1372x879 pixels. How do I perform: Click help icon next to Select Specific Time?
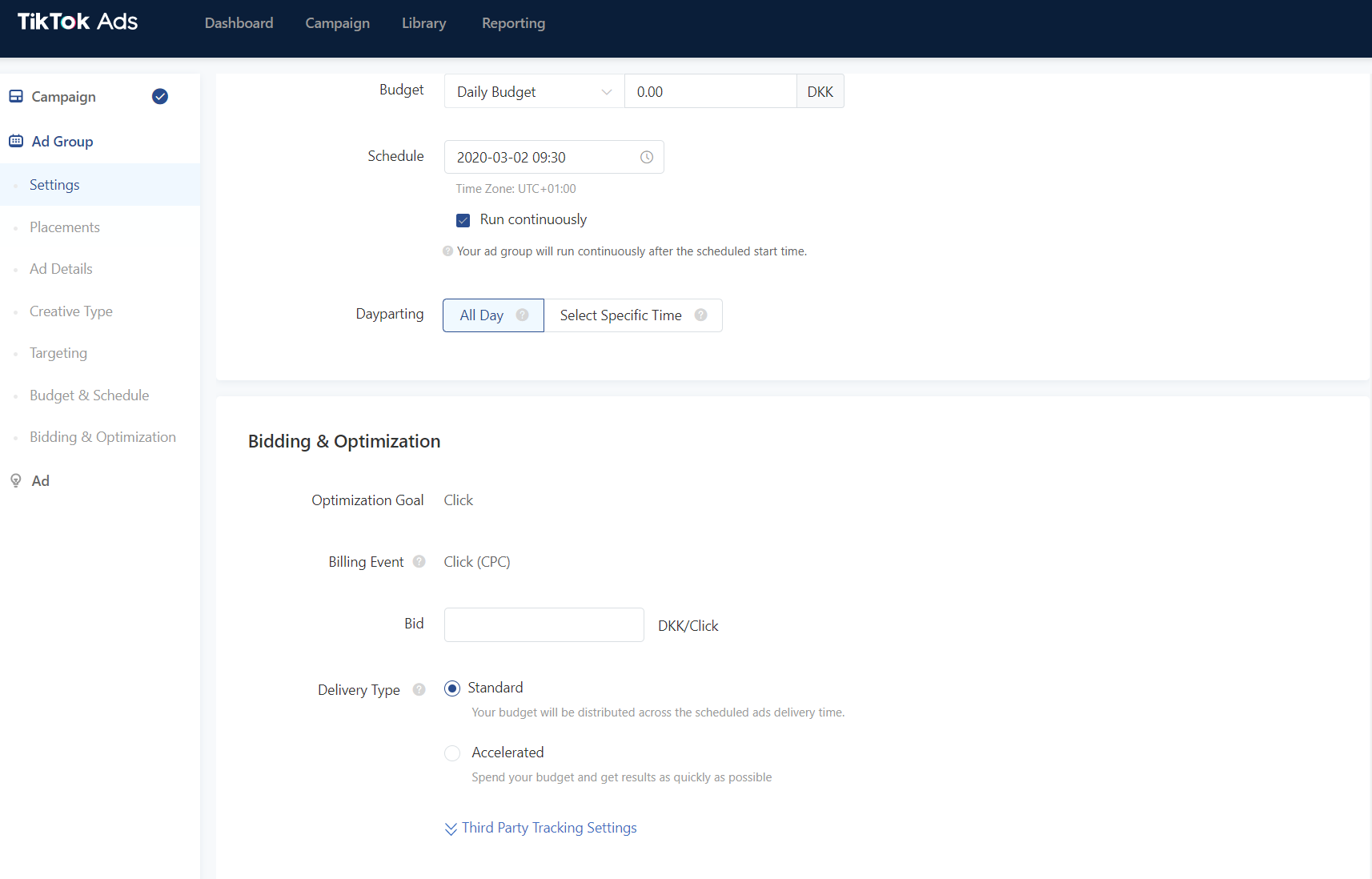pos(701,315)
